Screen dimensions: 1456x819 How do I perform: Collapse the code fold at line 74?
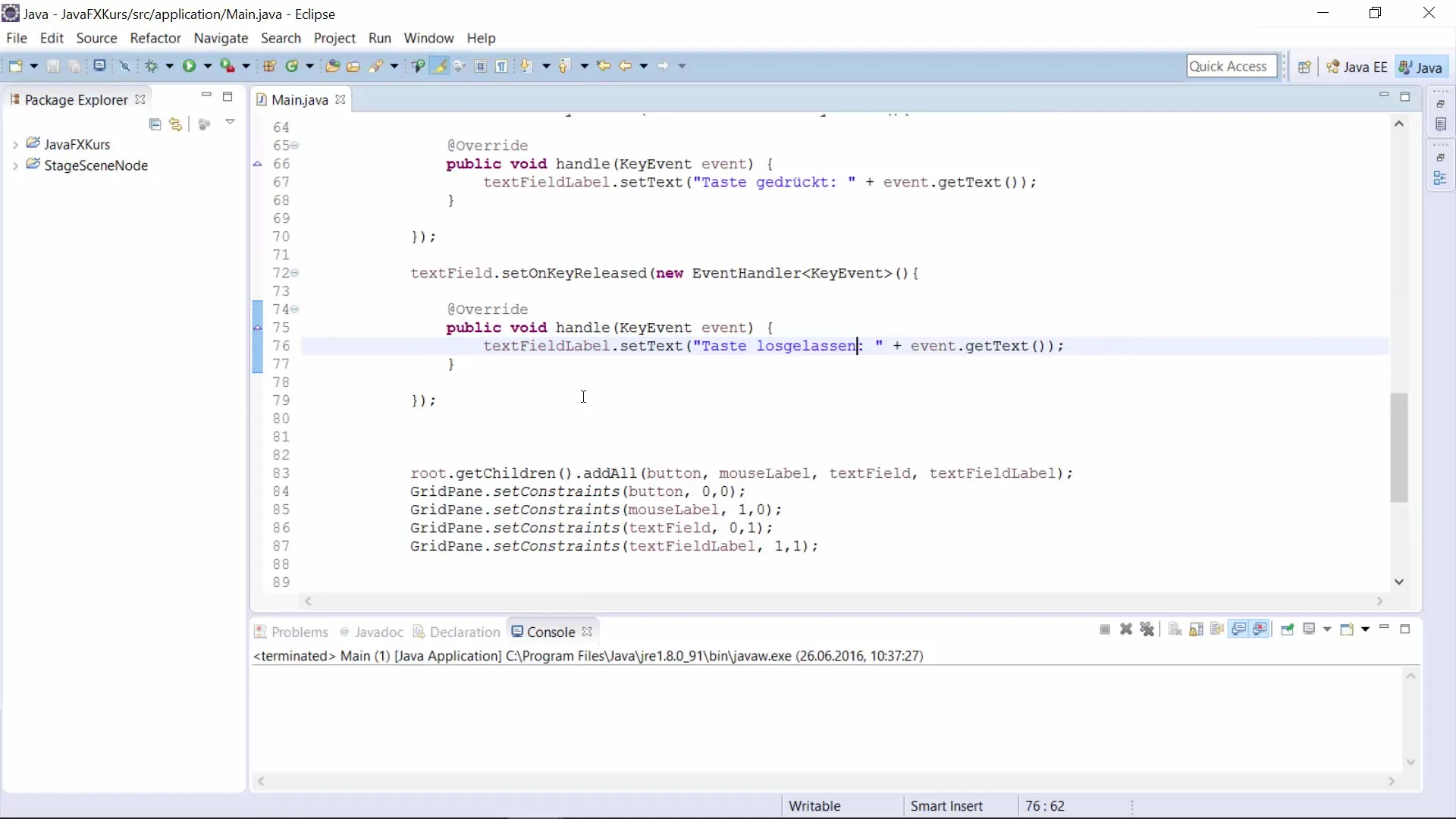pyautogui.click(x=295, y=309)
